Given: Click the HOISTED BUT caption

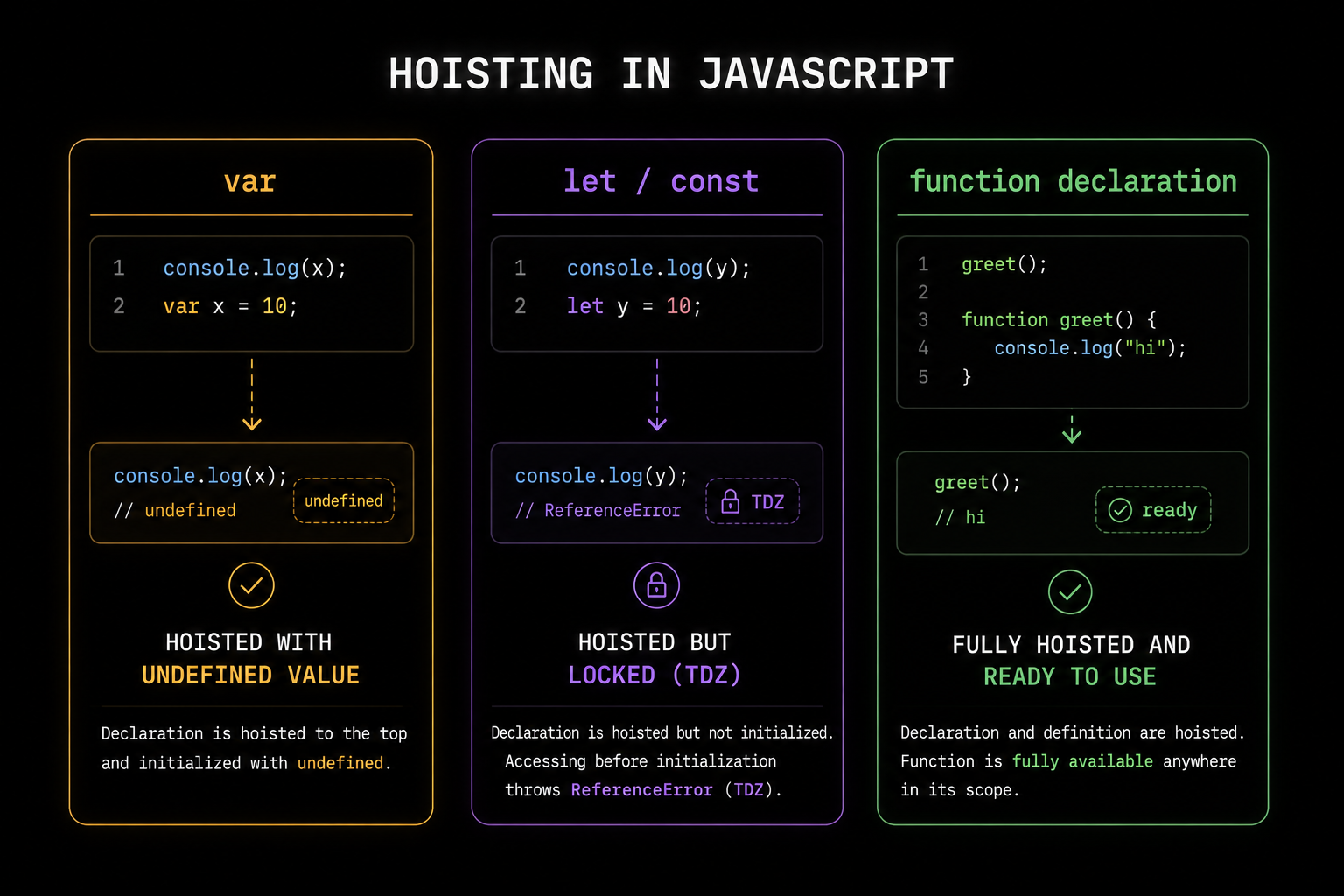Looking at the screenshot, I should tap(654, 642).
